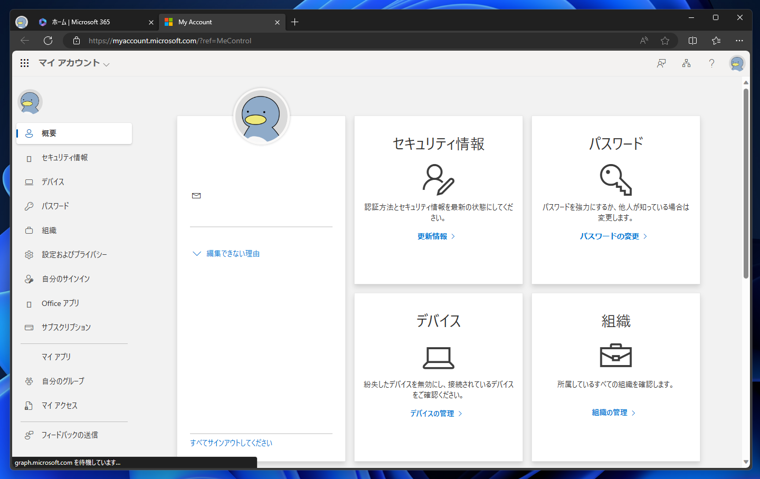This screenshot has height=479, width=760.
Task: Click the briefcase icon on 組織 card
Action: tap(616, 356)
